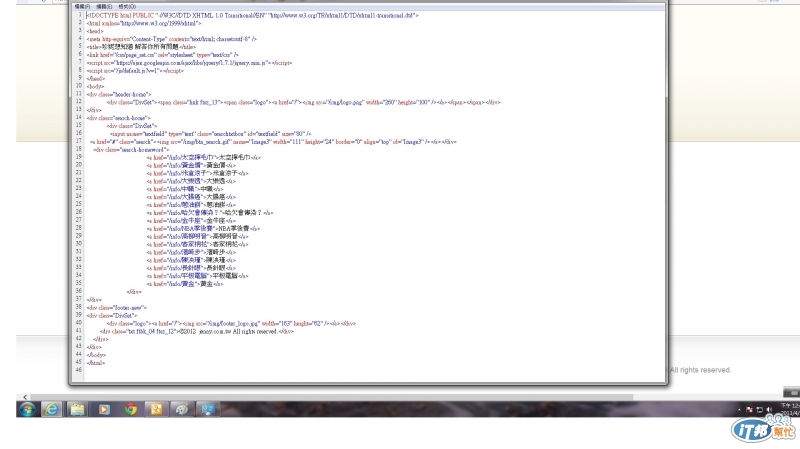Click the btn_search.gif image line
Image resolution: width=800 pixels, height=449 pixels.
click(273, 142)
